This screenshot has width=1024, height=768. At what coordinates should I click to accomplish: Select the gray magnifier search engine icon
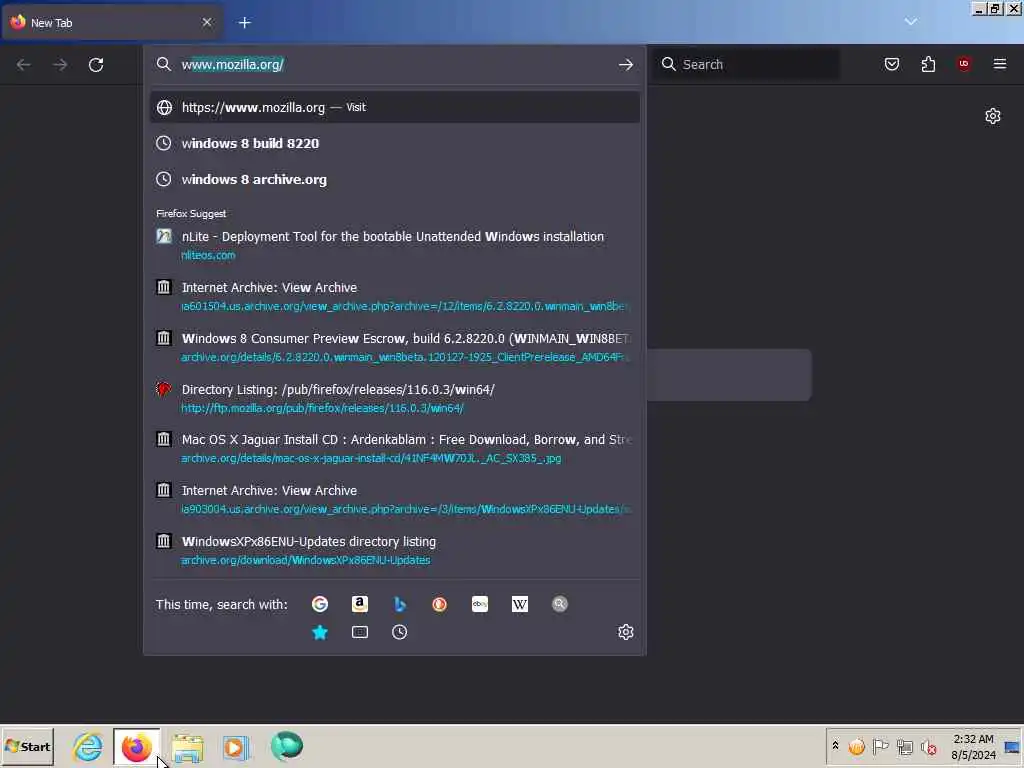click(560, 604)
